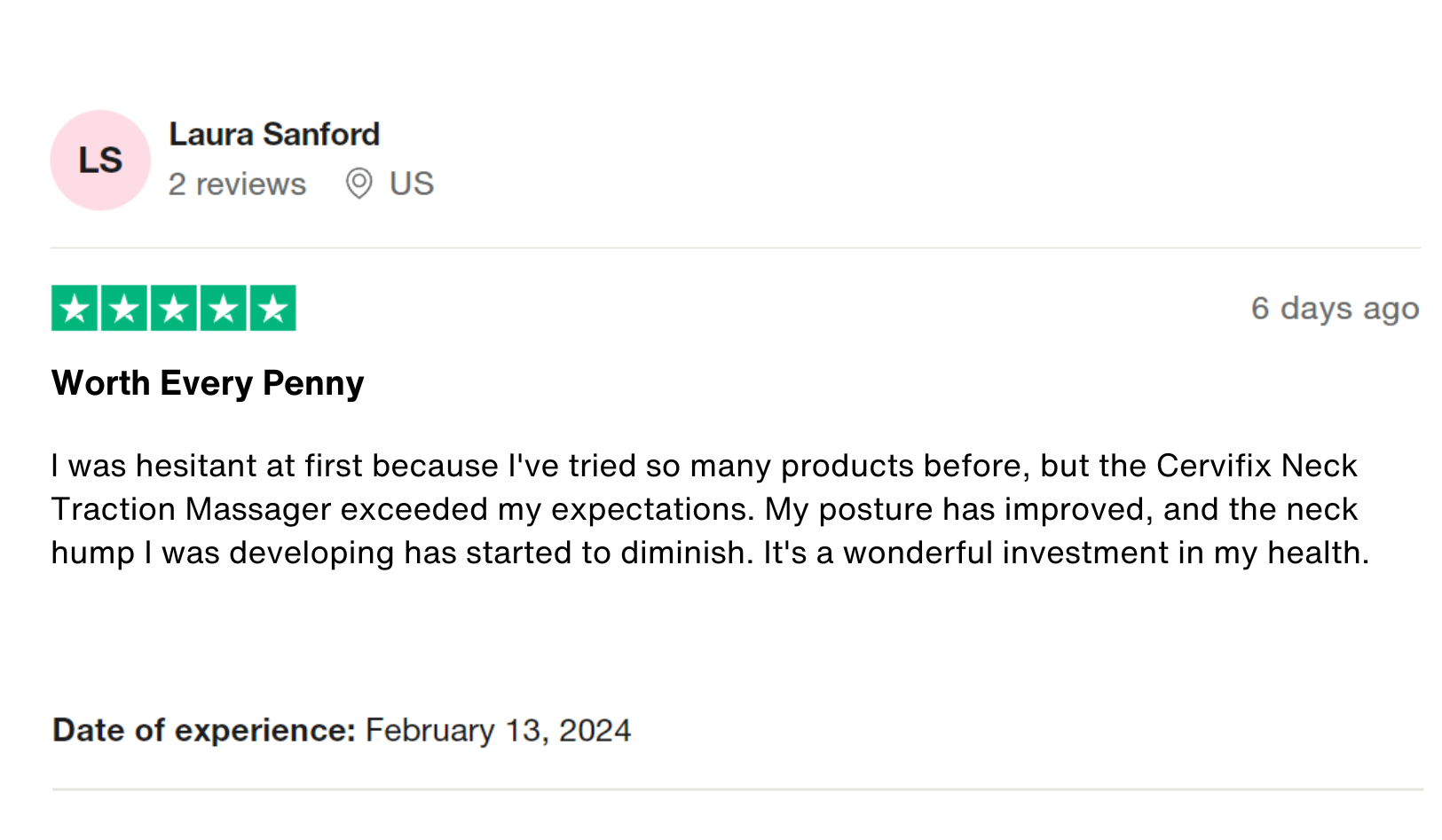Click the first green rating star

[x=75, y=309]
